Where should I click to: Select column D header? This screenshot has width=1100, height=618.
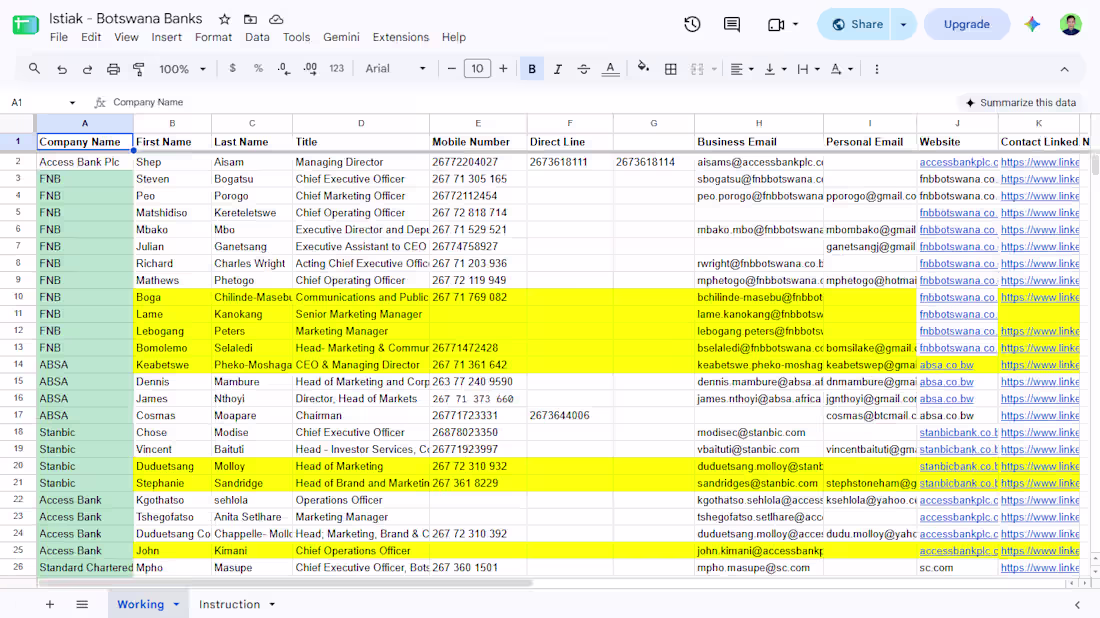click(361, 123)
